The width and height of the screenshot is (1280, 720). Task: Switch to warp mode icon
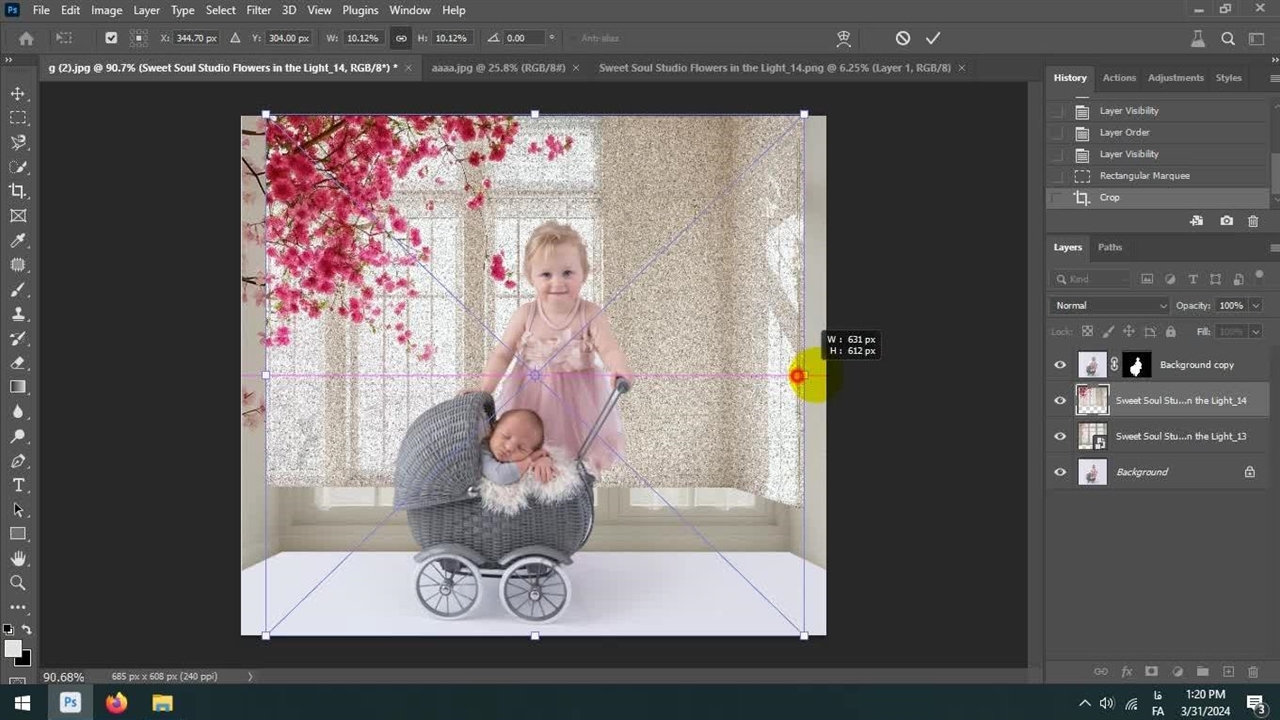click(844, 38)
